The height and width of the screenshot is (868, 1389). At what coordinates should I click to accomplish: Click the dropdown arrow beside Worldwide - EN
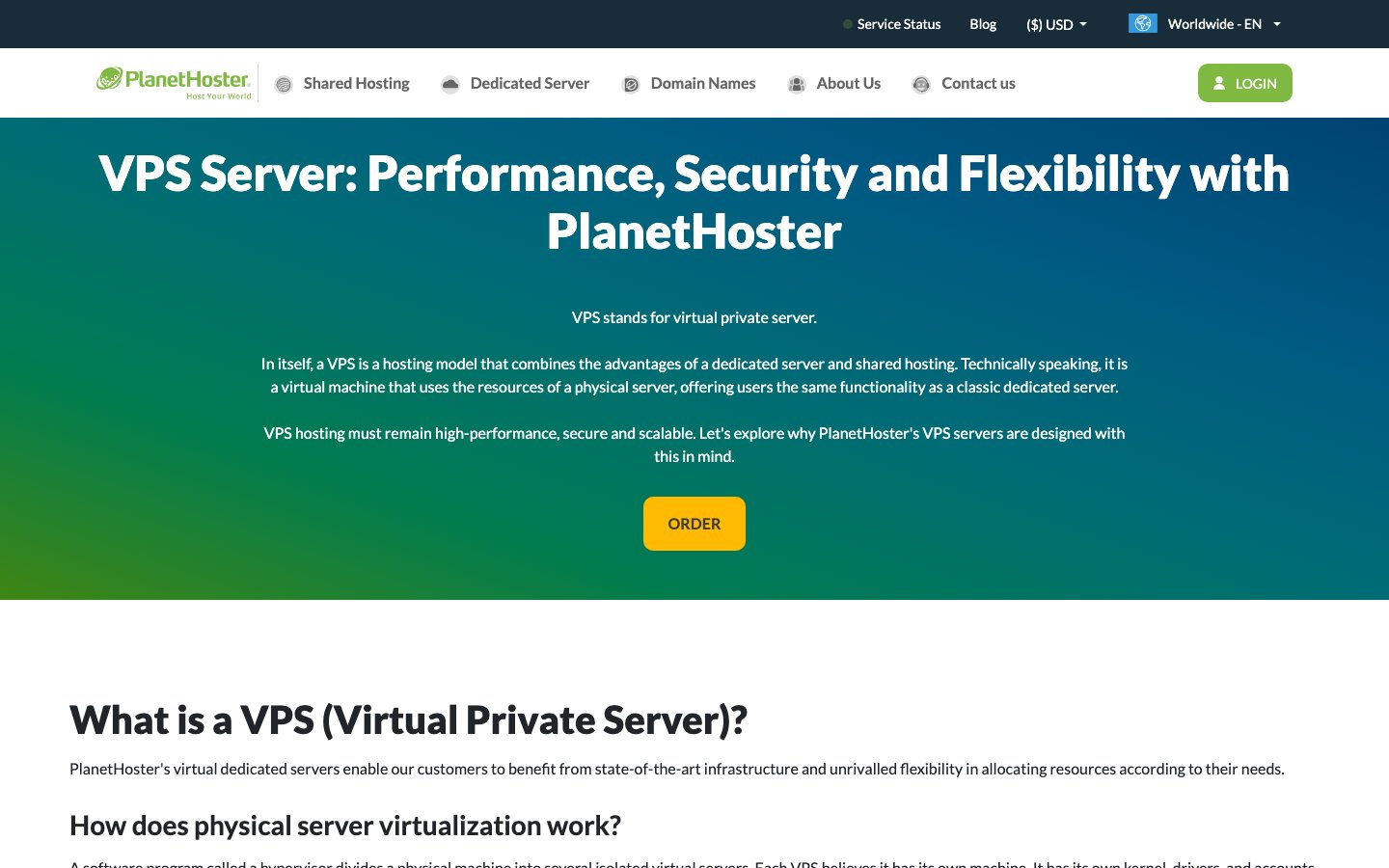click(1277, 24)
